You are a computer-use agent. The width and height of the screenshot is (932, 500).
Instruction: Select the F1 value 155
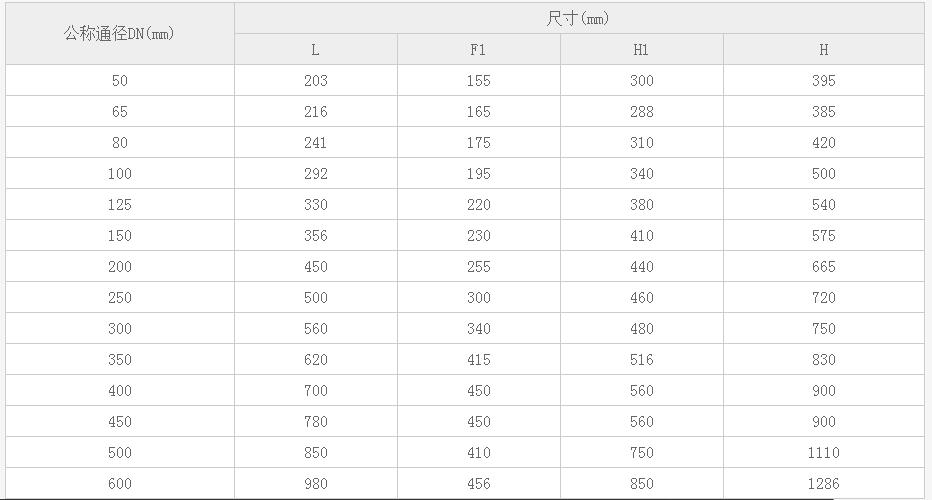pos(478,81)
